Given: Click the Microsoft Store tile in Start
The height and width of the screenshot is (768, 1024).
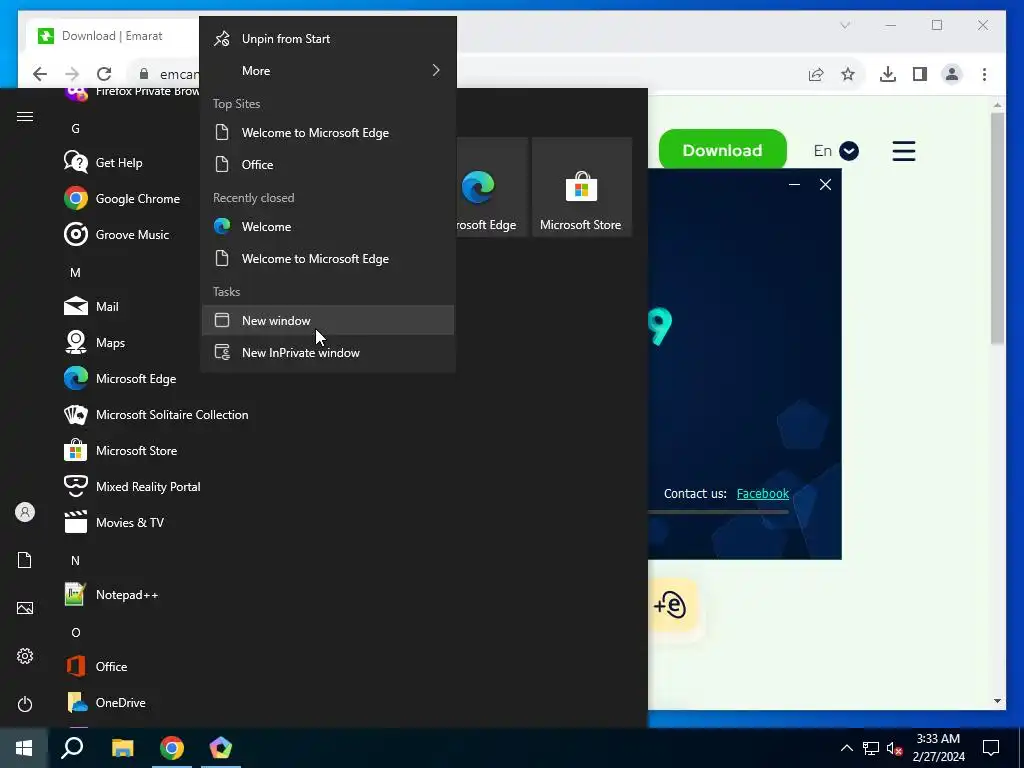Looking at the screenshot, I should pos(581,187).
